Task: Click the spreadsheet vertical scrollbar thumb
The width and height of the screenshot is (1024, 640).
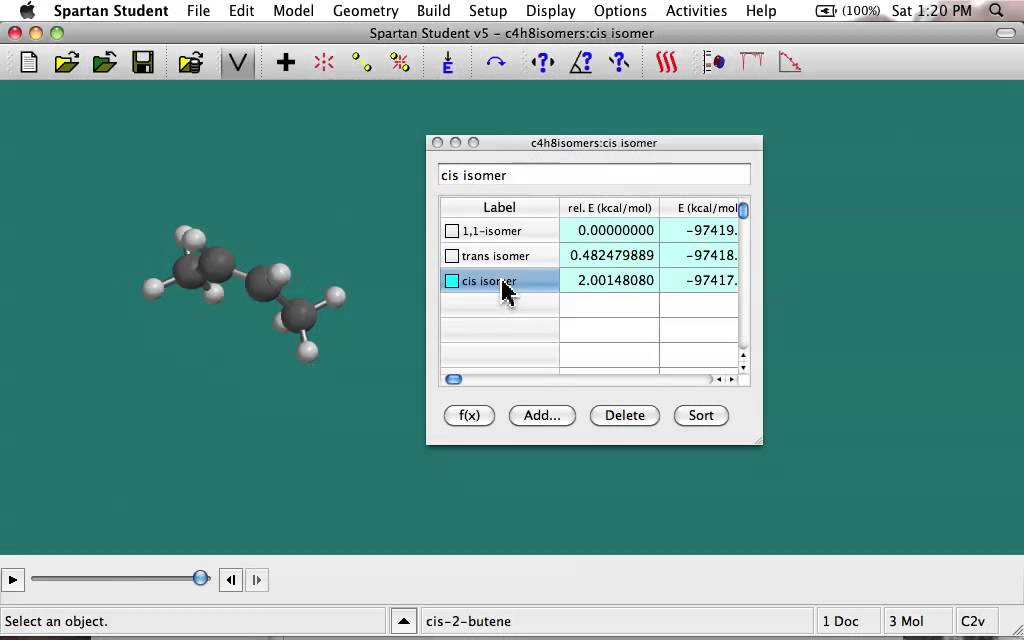Action: (x=743, y=210)
